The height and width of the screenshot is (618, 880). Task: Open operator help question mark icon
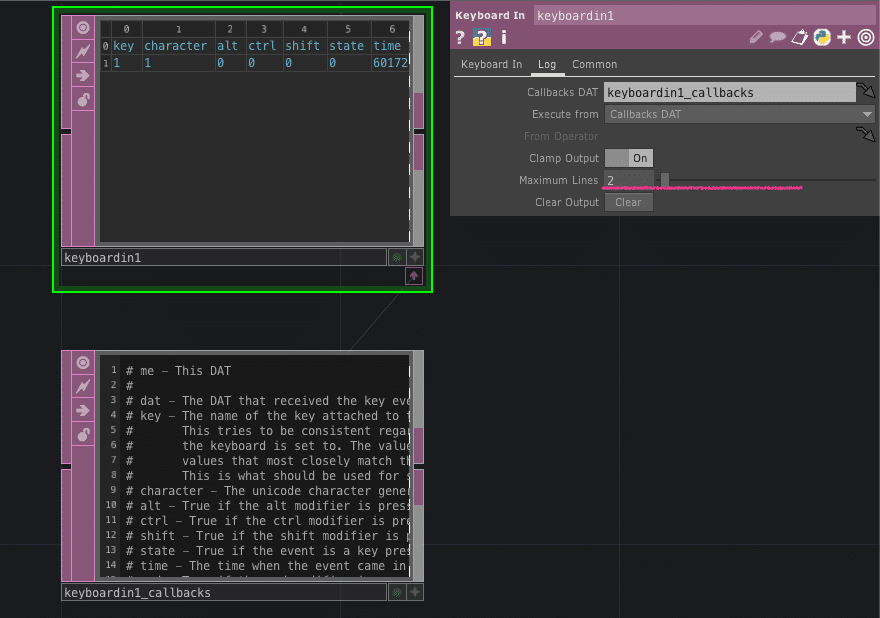(460, 38)
